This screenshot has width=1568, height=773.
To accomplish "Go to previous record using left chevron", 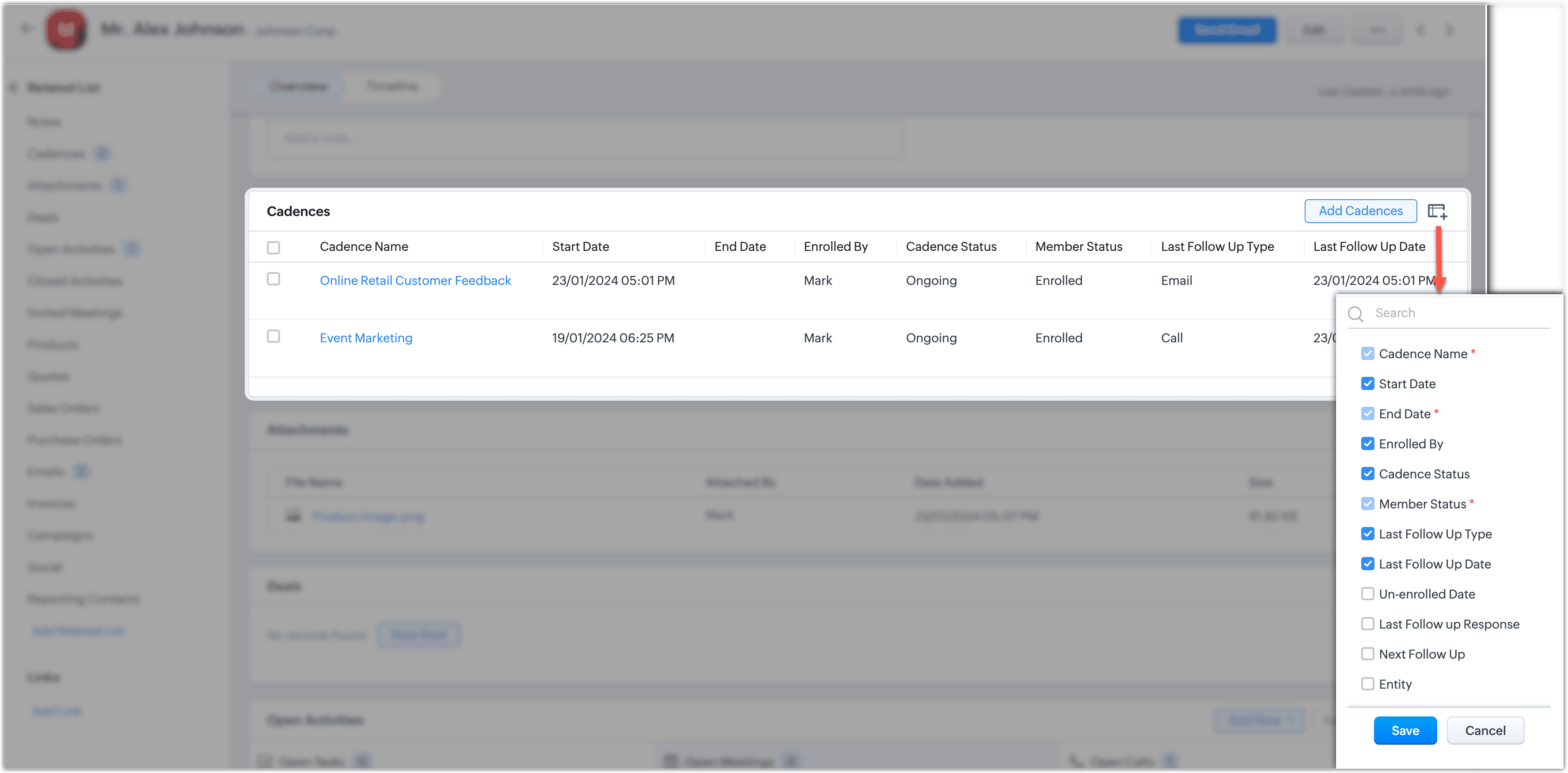I will coord(1420,30).
